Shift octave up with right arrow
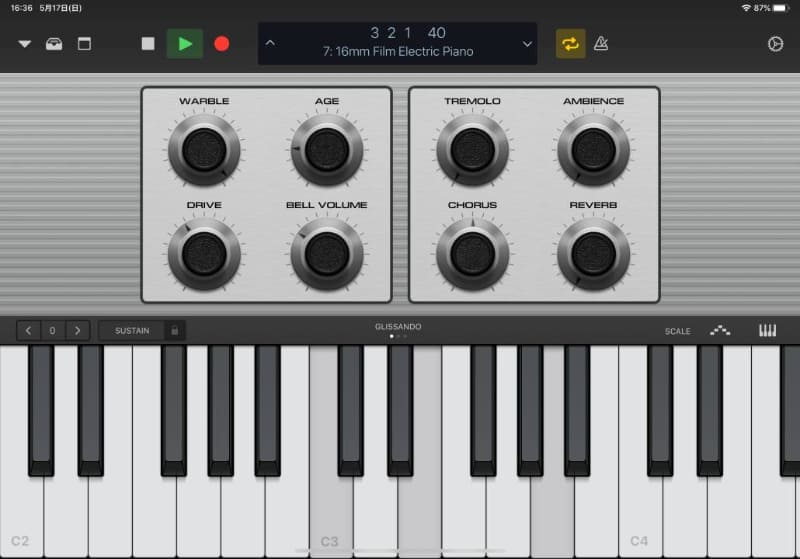800x559 pixels. point(78,331)
